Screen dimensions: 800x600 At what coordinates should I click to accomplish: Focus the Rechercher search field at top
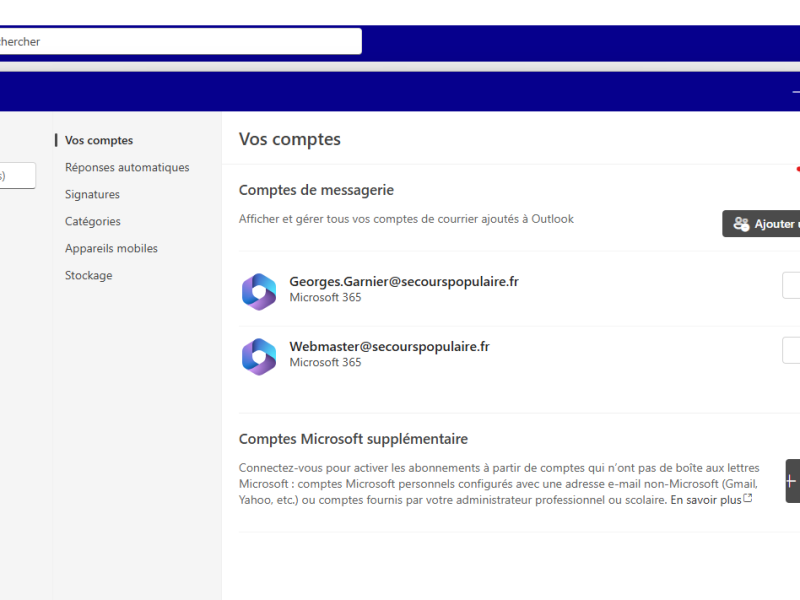pyautogui.click(x=181, y=41)
